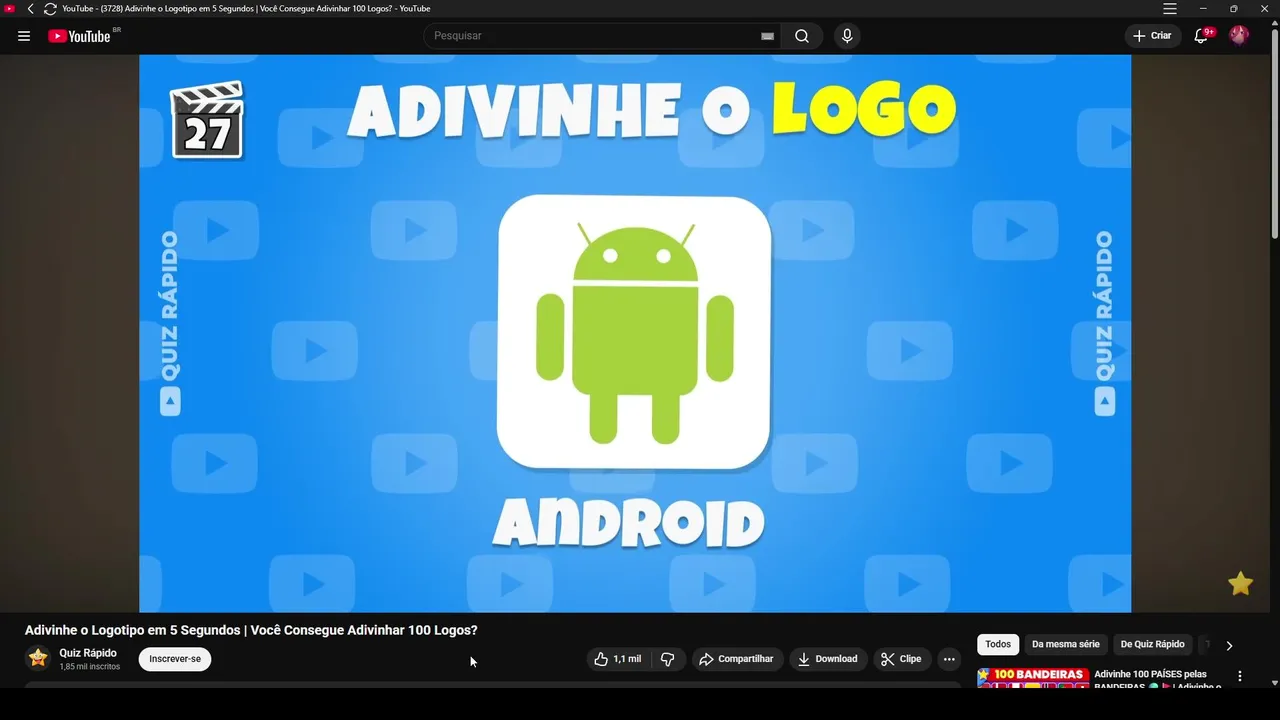Open the Quiz Rápido channel avatar
This screenshot has height=720, width=1280.
point(38,658)
